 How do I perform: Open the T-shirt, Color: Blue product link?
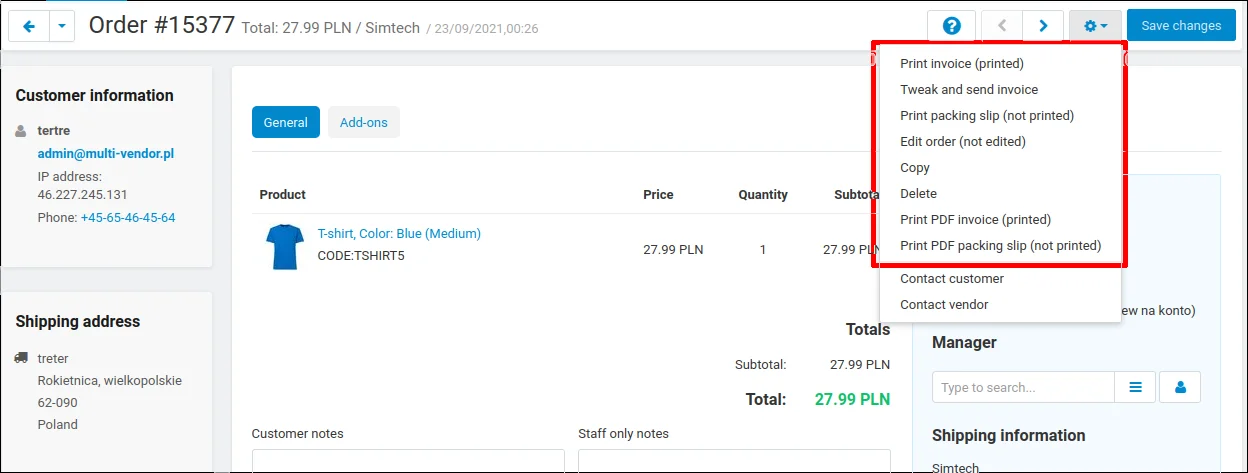point(399,234)
